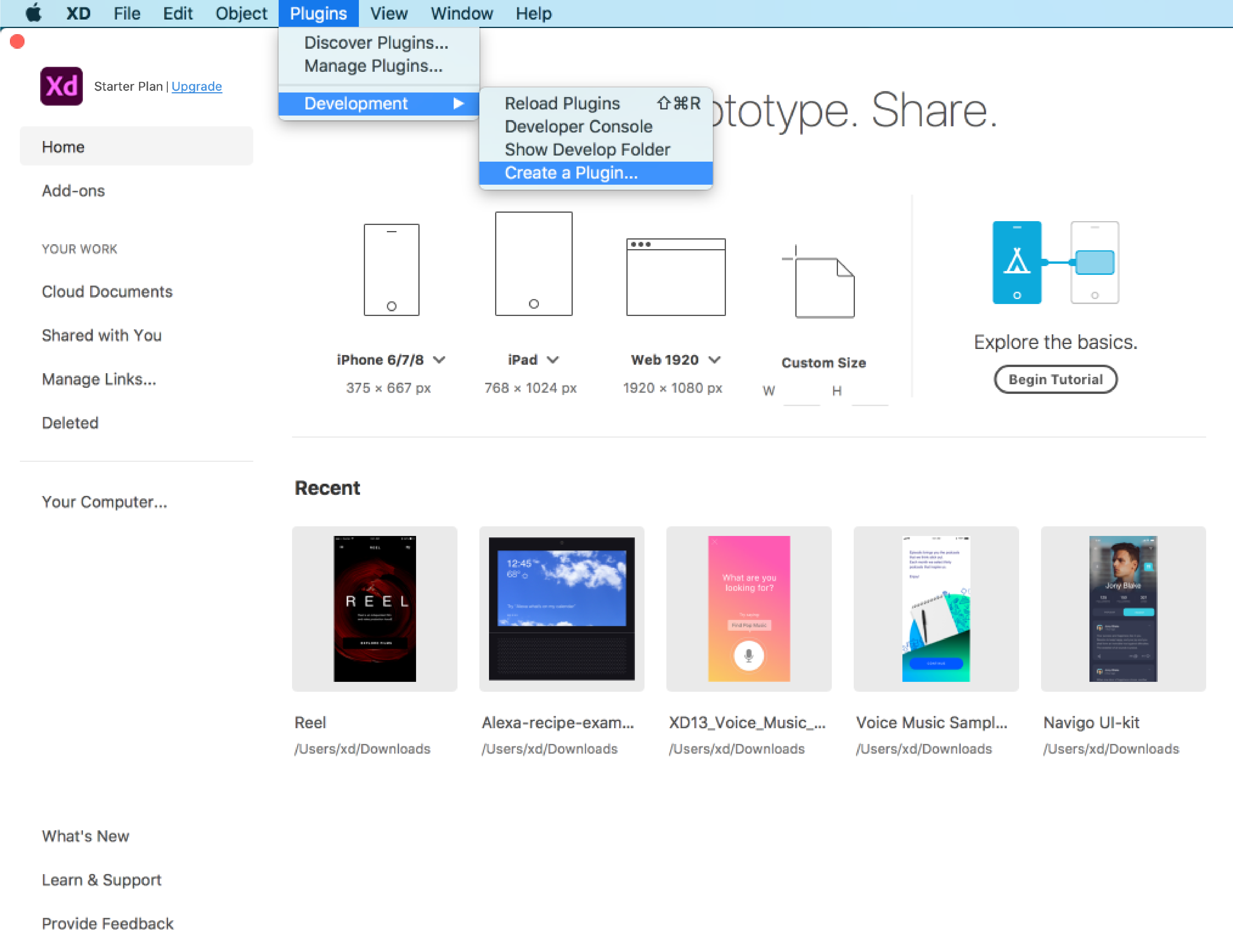Select the Custom Size artboard icon

[819, 281]
